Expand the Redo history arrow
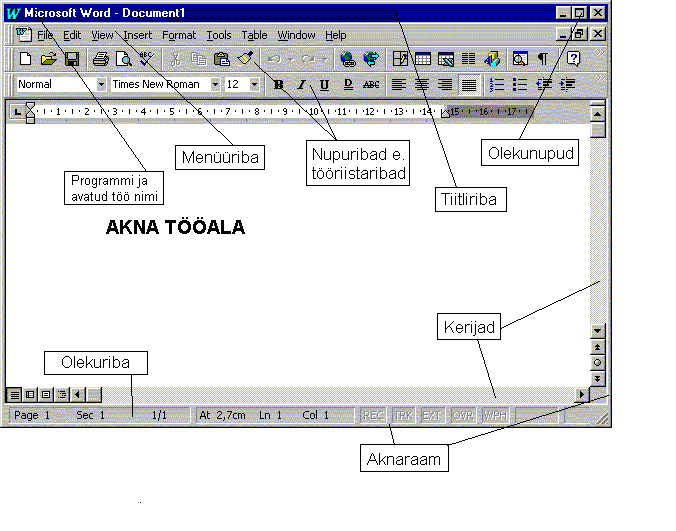The image size is (676, 531). 325,59
